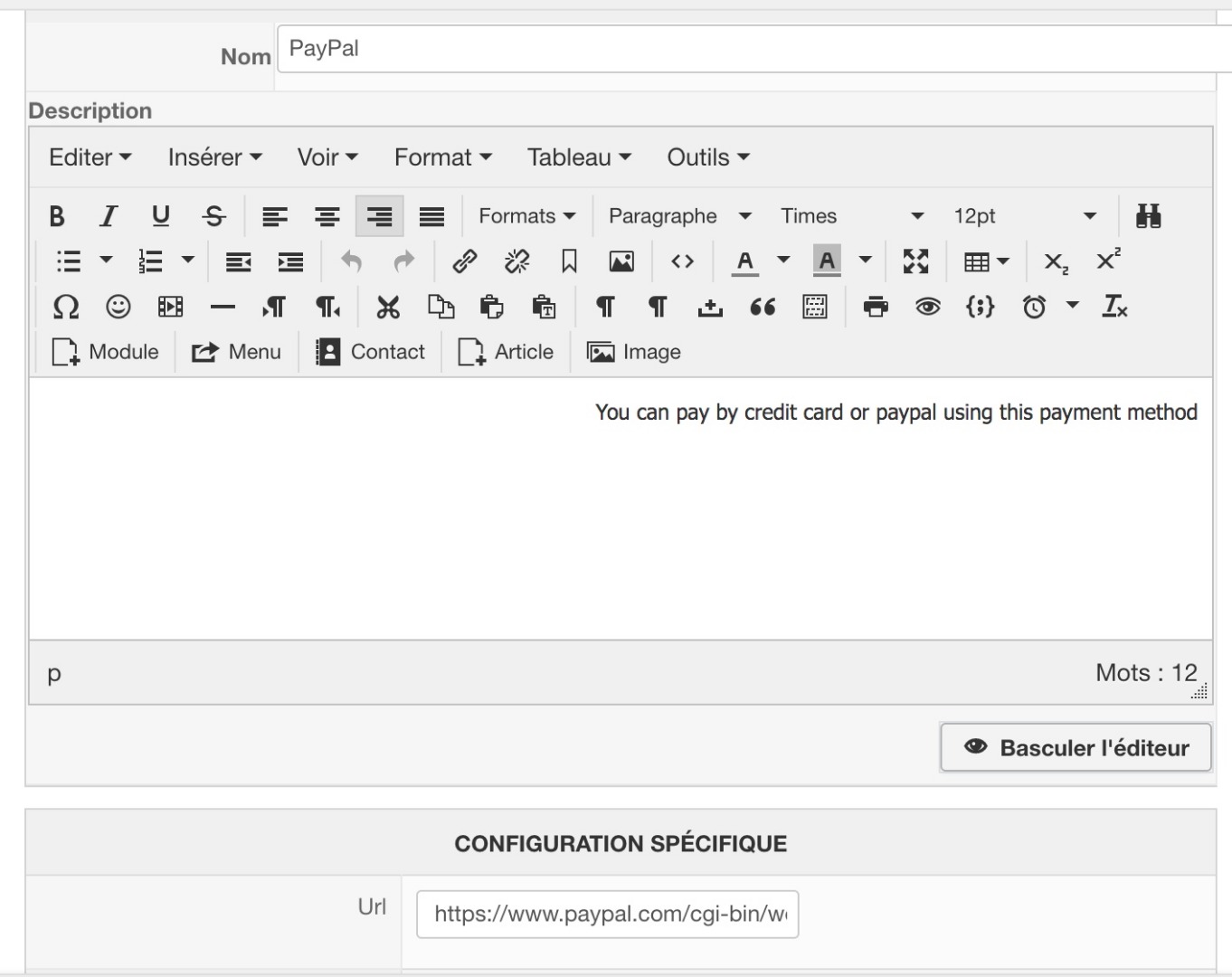Insert a special character with Omega icon

pyautogui.click(x=66, y=308)
